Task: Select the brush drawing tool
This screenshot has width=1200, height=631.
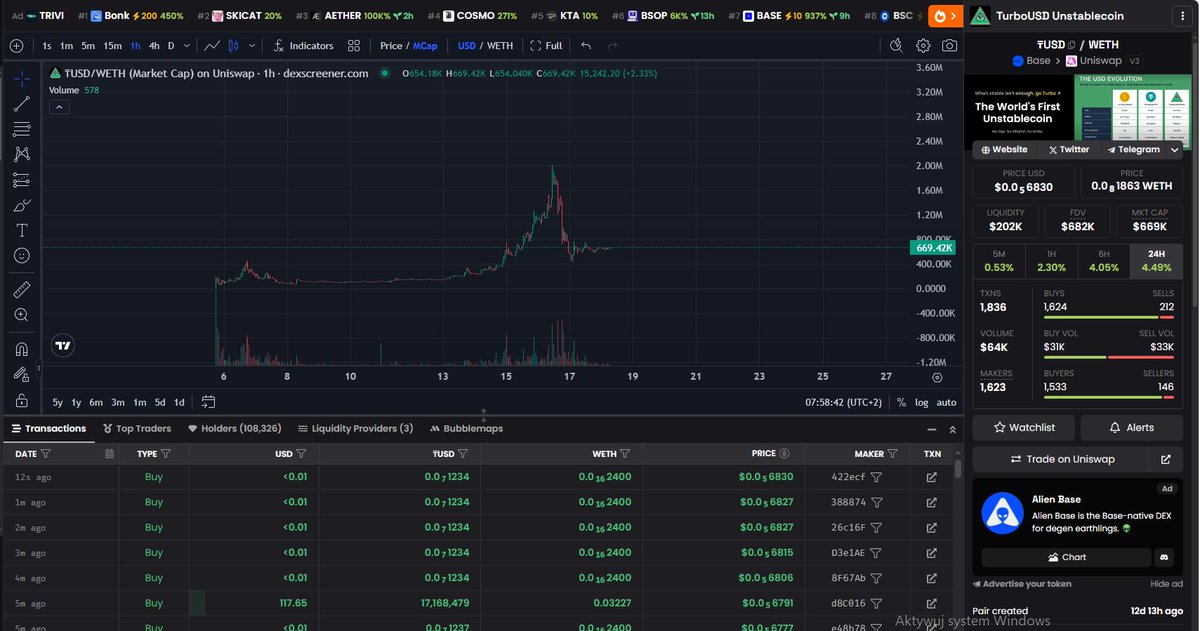Action: (21, 205)
